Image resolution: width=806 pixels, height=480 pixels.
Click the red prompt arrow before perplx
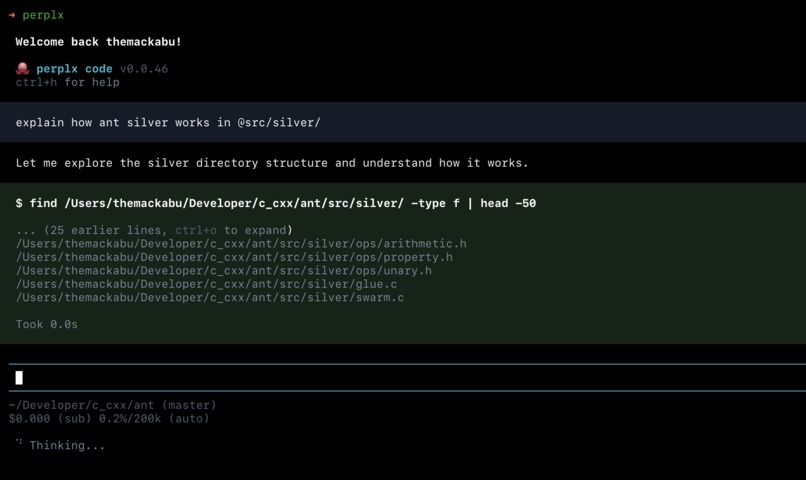12,15
